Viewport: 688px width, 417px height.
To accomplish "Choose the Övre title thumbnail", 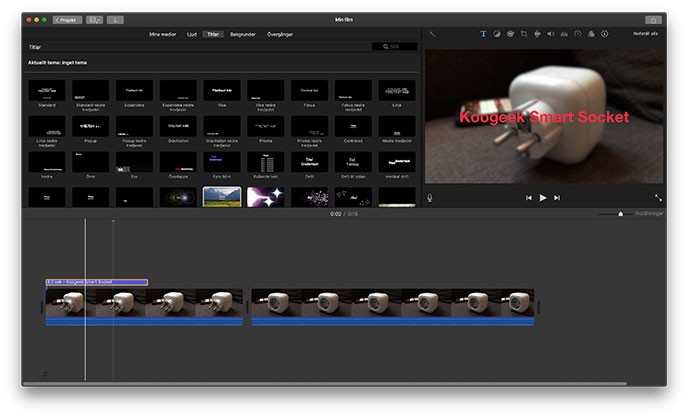I will click(x=90, y=162).
